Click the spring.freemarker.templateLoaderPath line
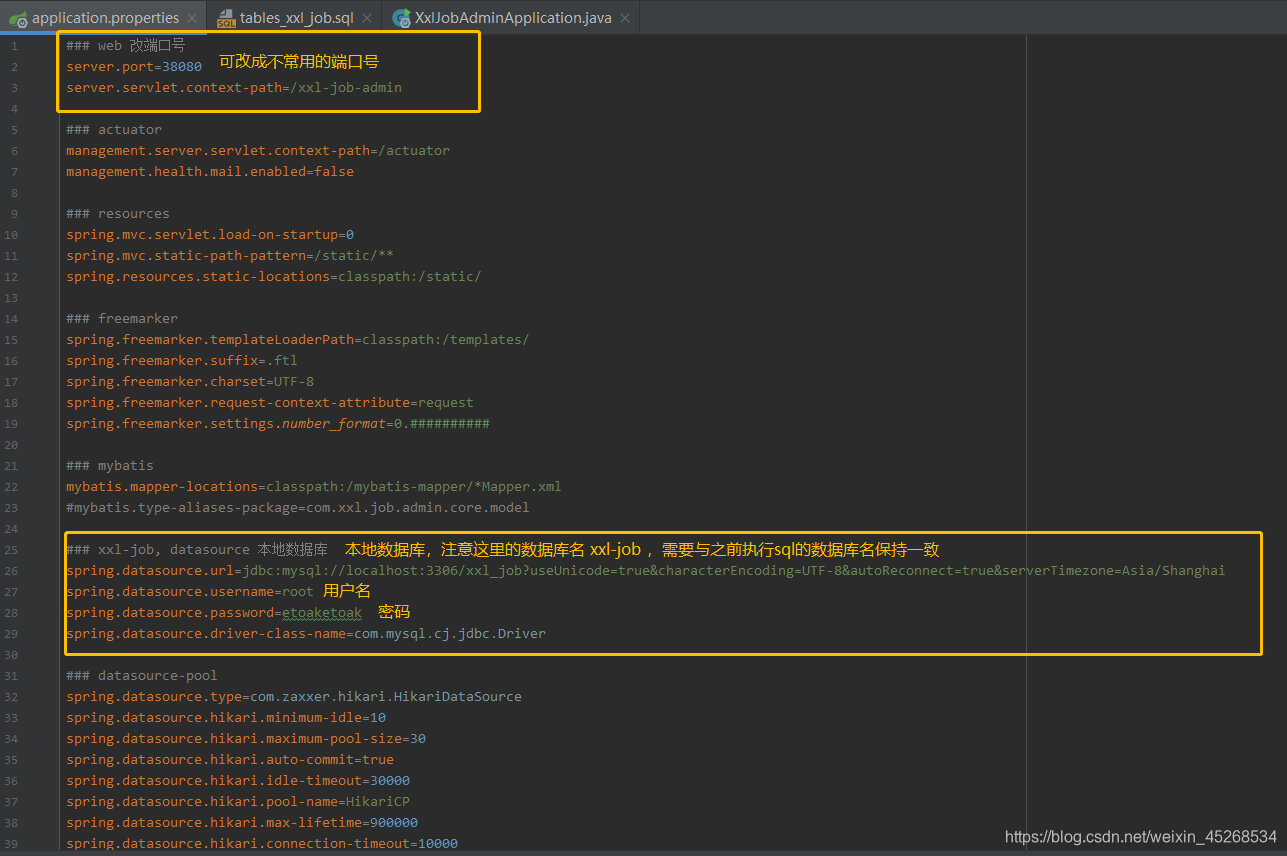Viewport: 1287px width, 856px height. coord(298,339)
